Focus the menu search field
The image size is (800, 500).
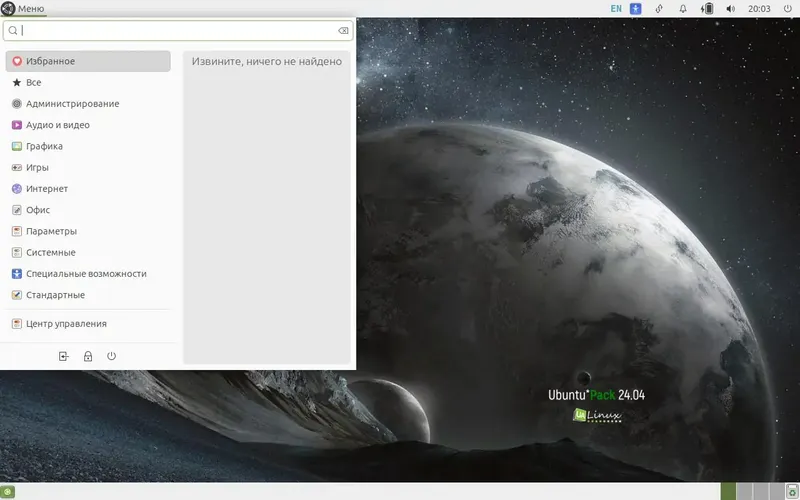click(178, 31)
